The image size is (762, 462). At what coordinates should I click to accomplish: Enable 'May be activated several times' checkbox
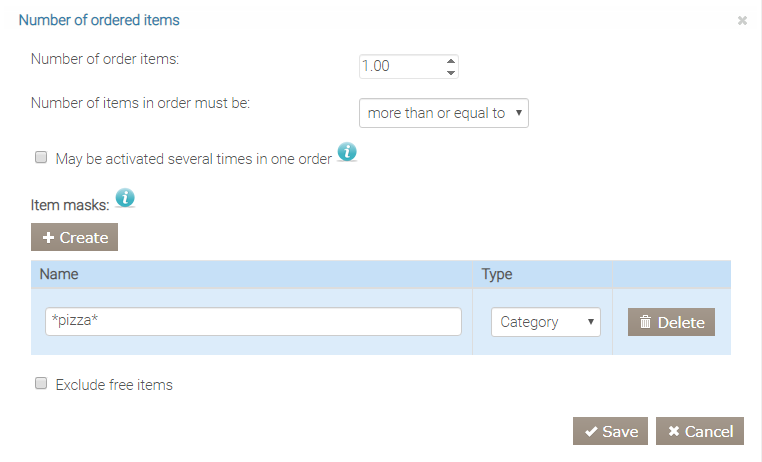click(x=41, y=157)
